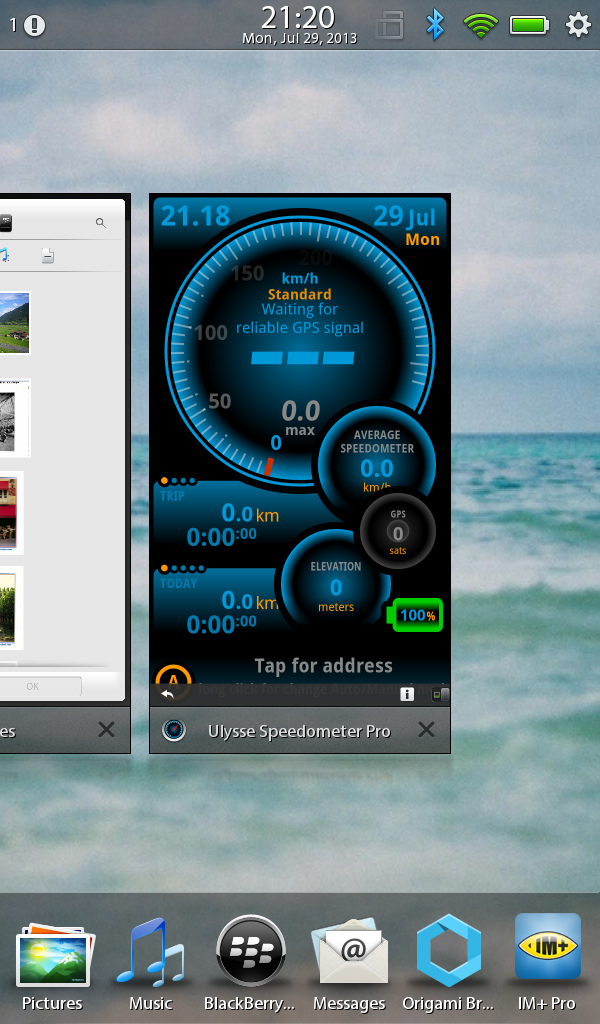Tap the back arrow in speedometer bar
Screen dimensions: 600x1024
[167, 694]
